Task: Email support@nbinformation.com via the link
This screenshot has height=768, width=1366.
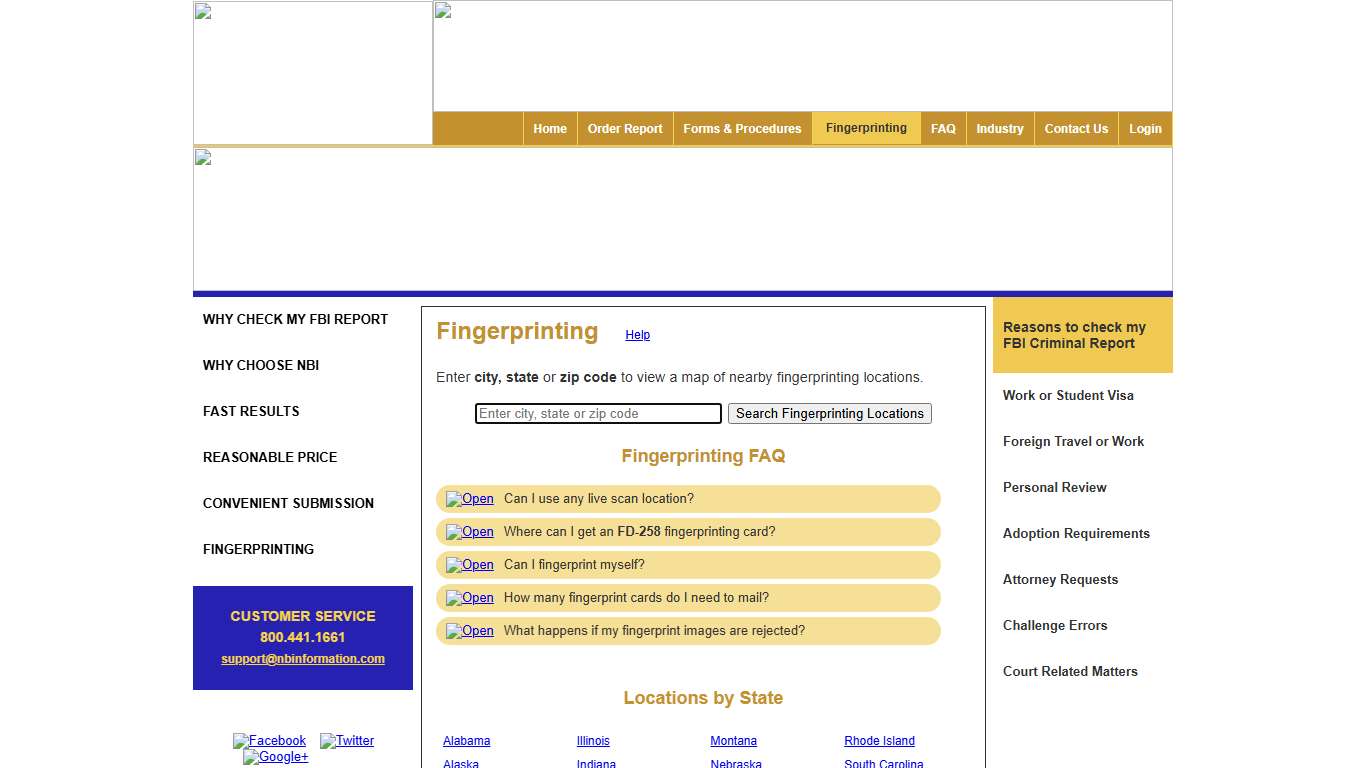Action: (302, 658)
